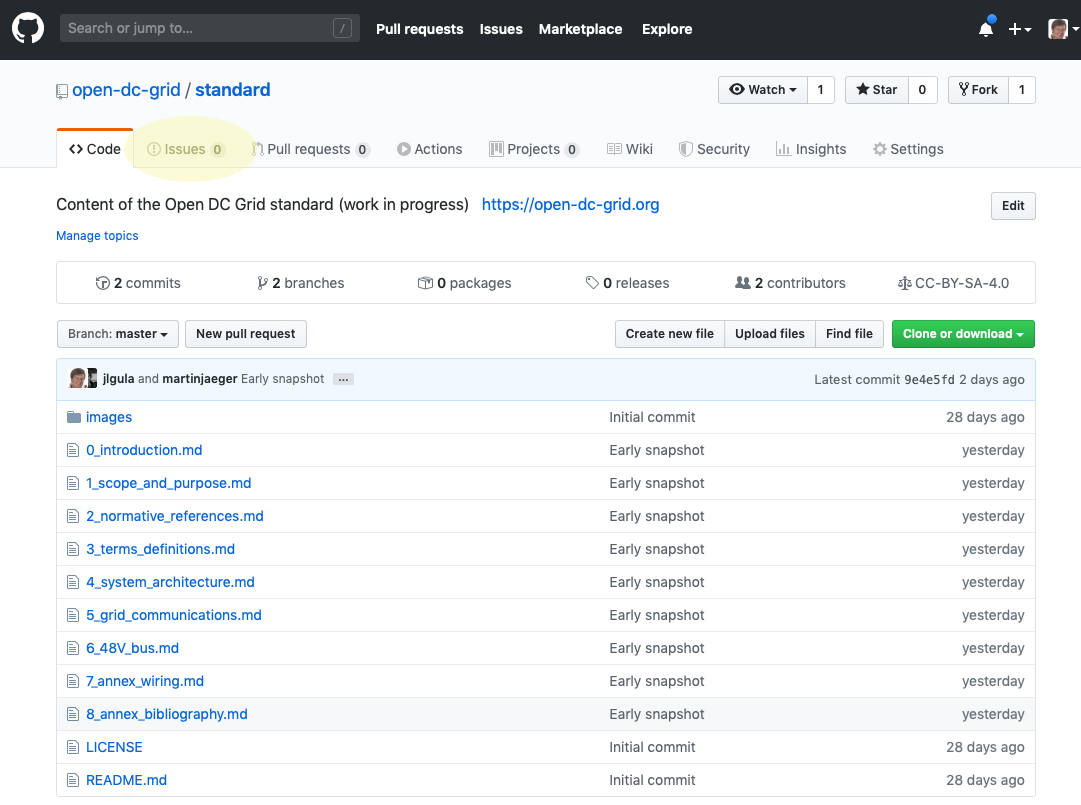This screenshot has height=805, width=1081.
Task: Select the Code tab
Action: (x=95, y=149)
